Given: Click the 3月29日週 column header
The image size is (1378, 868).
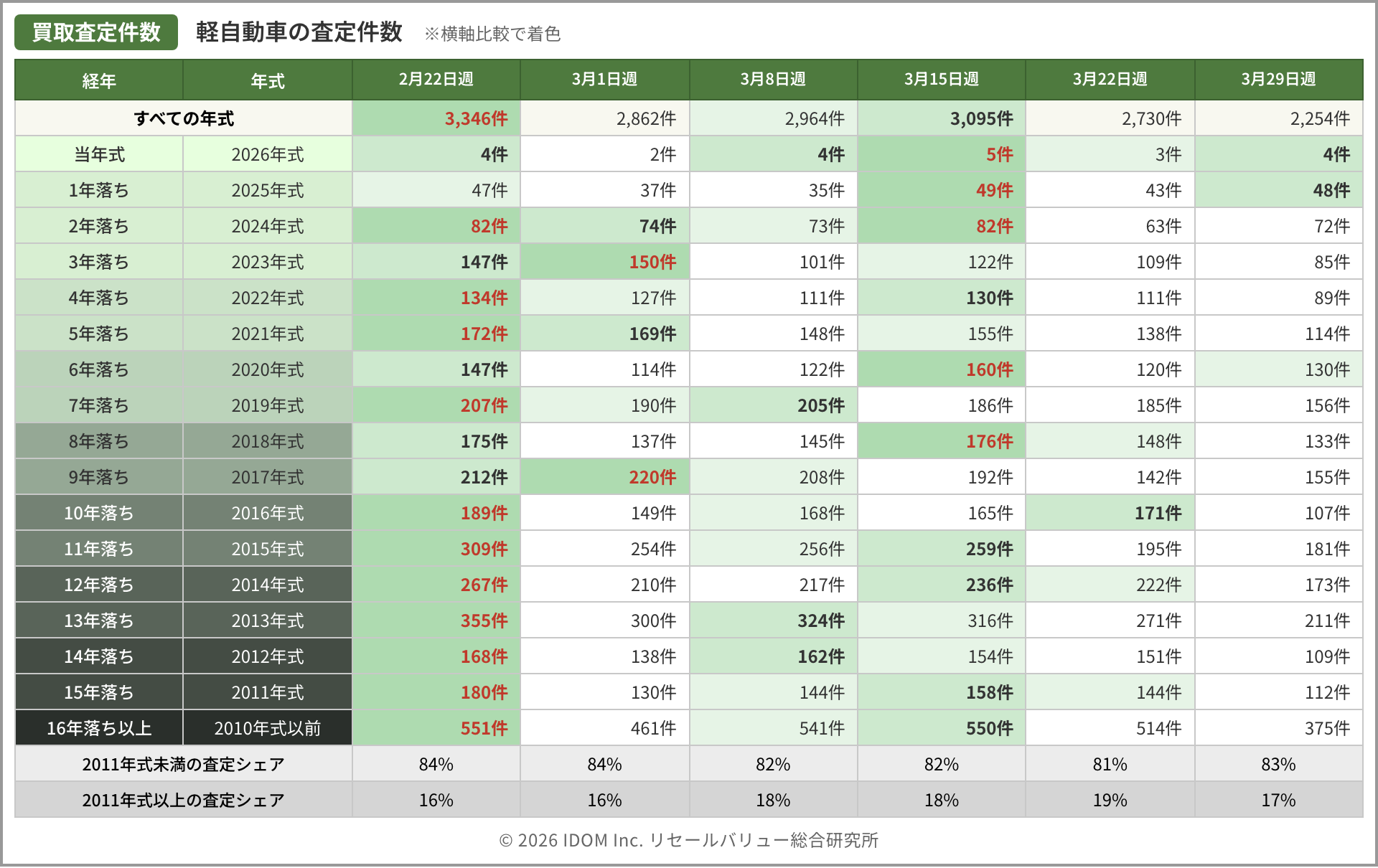Looking at the screenshot, I should (x=1278, y=79).
